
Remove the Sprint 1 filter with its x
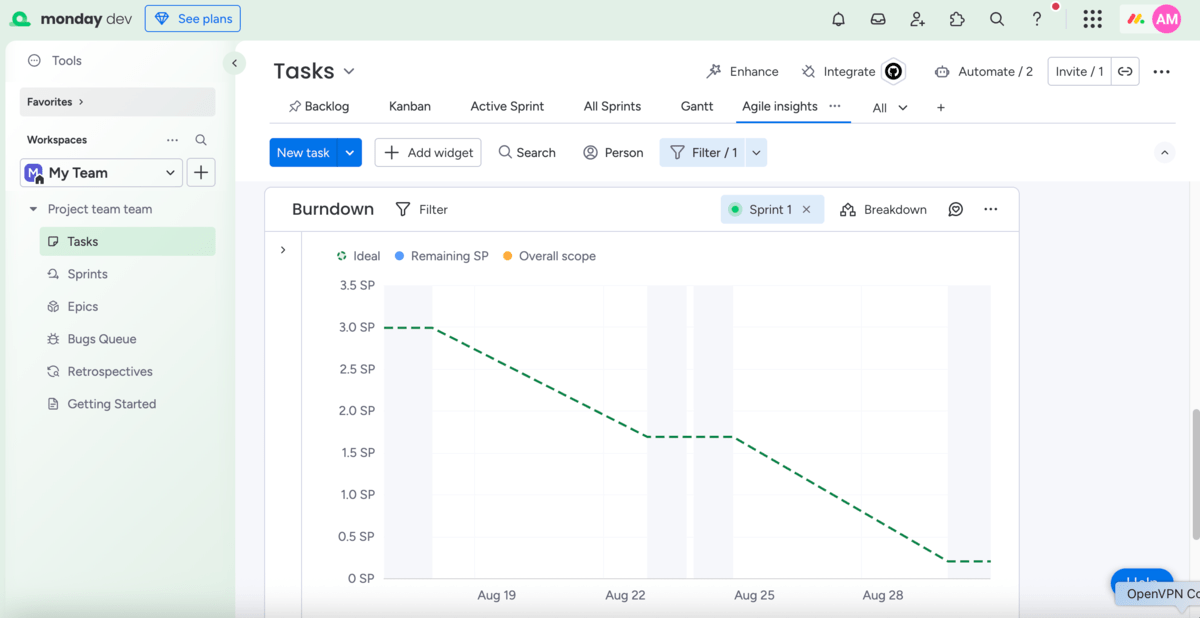[807, 209]
